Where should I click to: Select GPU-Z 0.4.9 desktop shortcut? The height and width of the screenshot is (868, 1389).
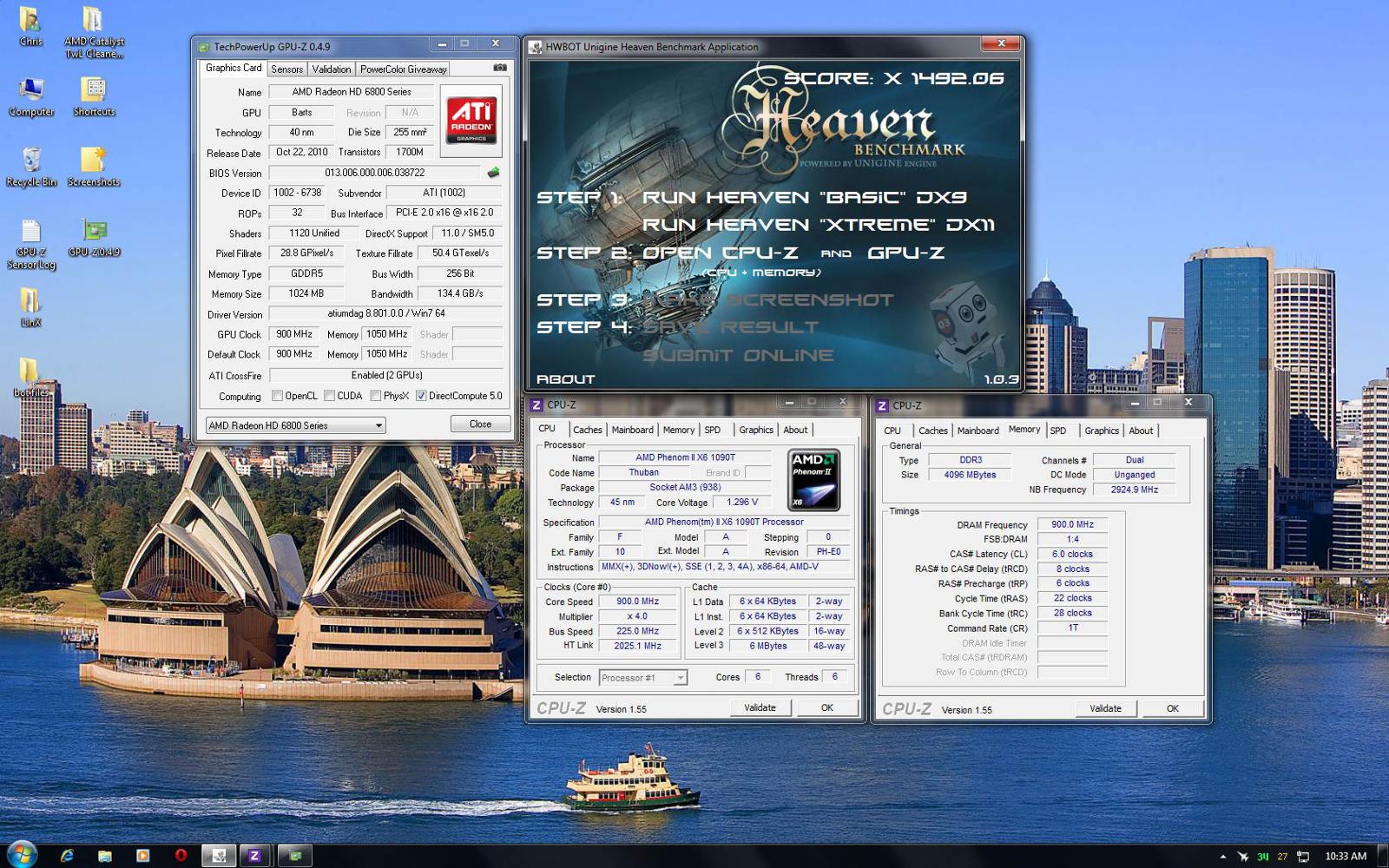tap(94, 238)
